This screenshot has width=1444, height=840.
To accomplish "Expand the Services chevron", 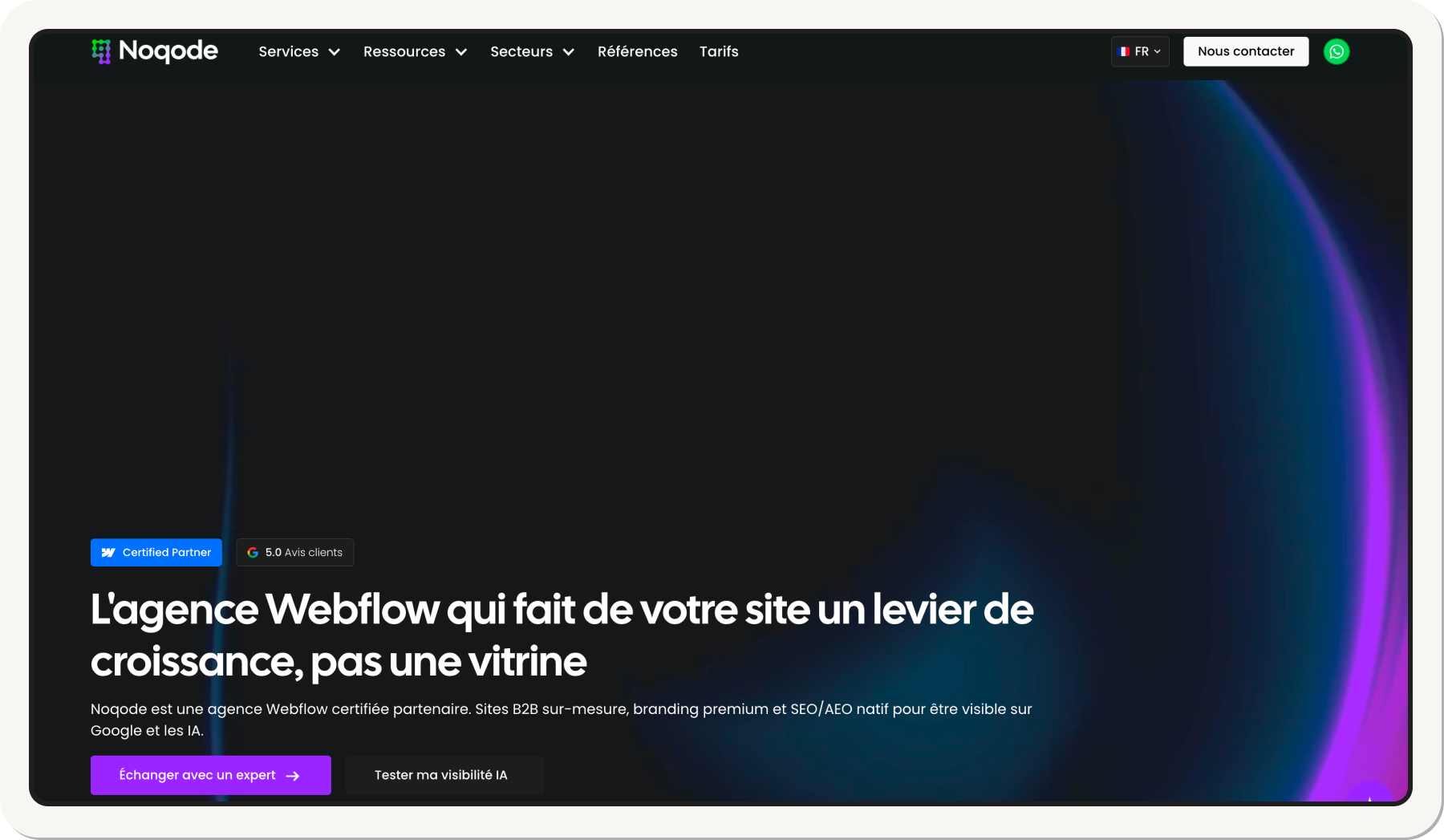I will tap(335, 52).
